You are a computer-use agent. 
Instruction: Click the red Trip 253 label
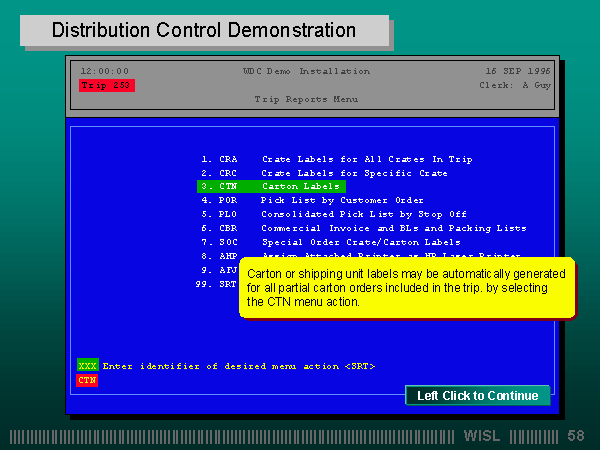click(107, 85)
